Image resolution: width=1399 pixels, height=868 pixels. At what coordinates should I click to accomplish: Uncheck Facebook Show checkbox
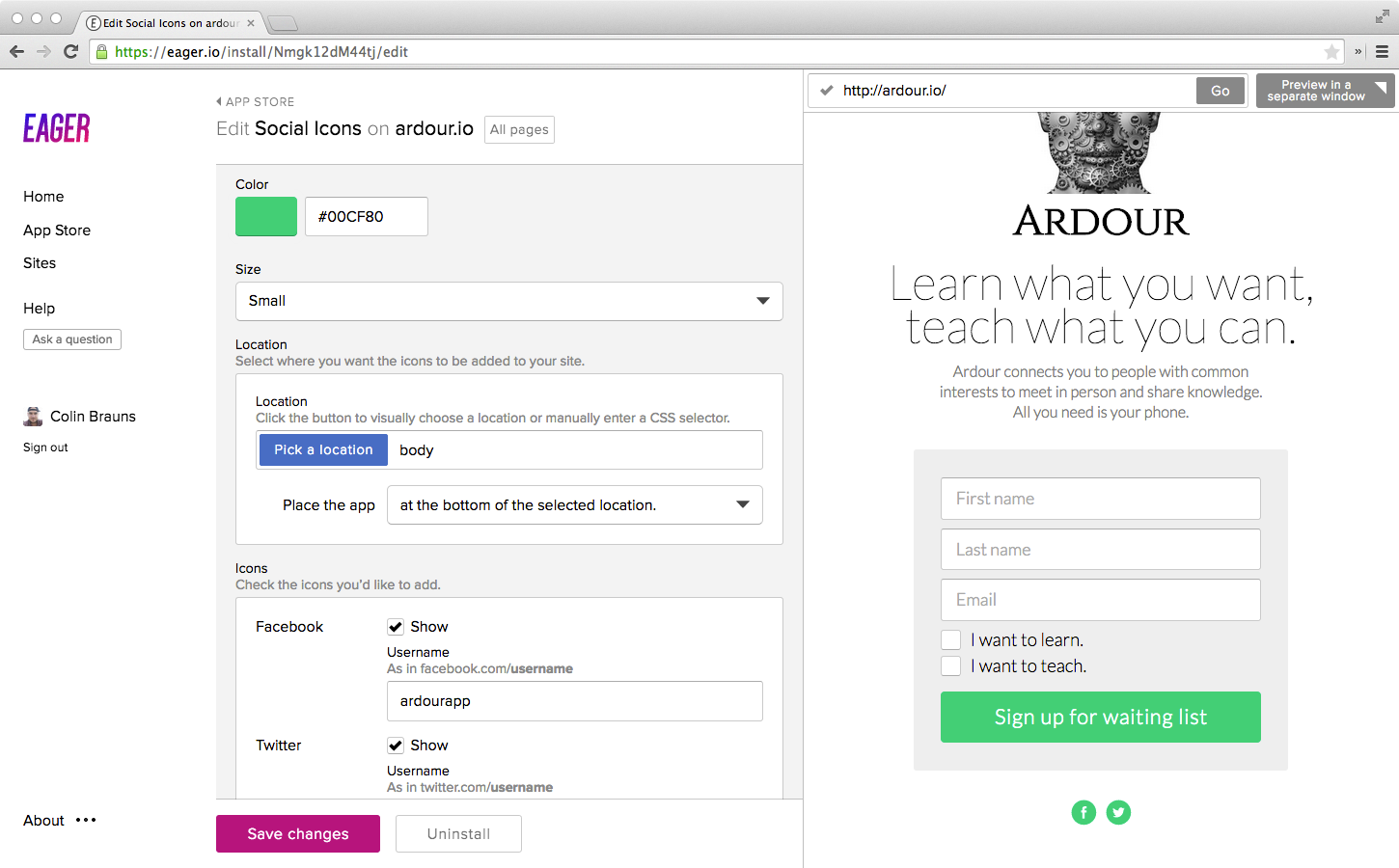pyautogui.click(x=396, y=627)
